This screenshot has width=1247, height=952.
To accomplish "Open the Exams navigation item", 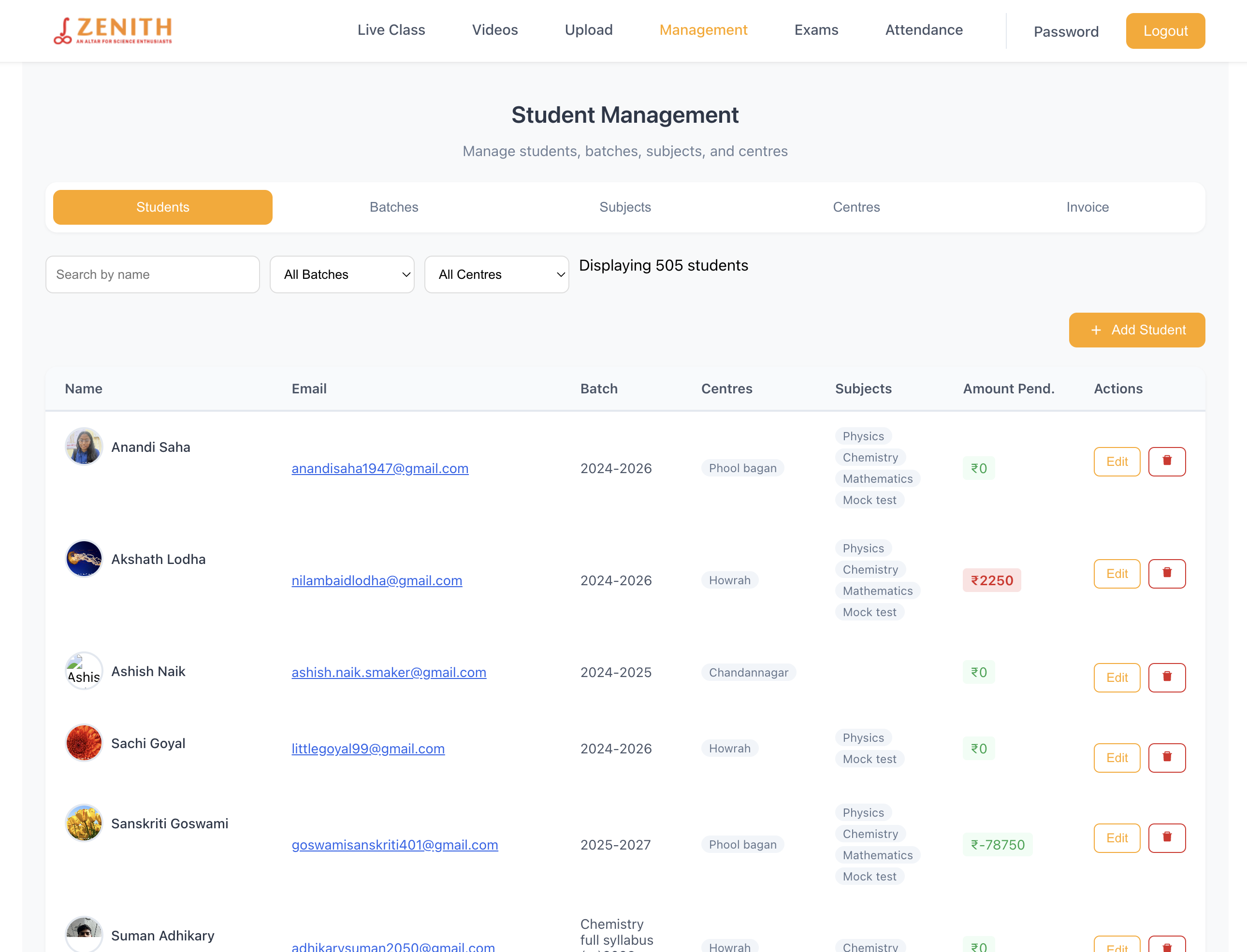I will 816,30.
